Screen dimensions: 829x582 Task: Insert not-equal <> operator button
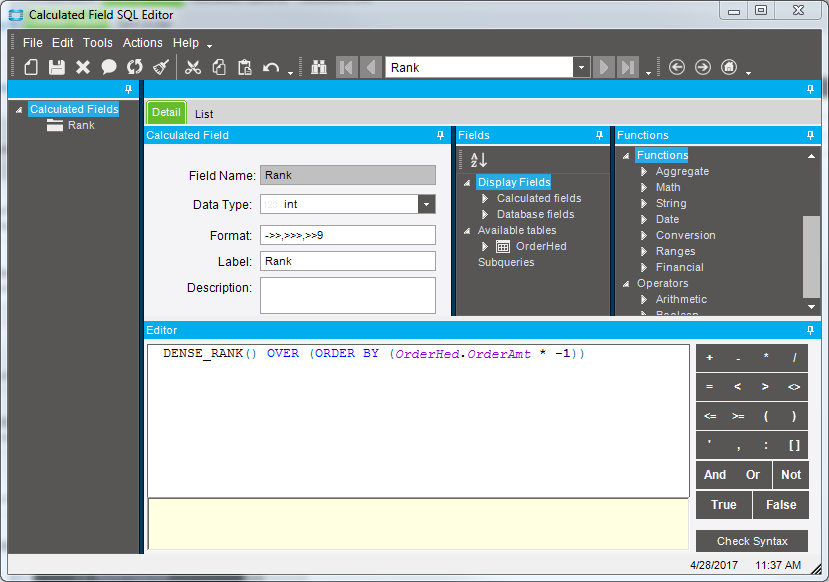794,387
